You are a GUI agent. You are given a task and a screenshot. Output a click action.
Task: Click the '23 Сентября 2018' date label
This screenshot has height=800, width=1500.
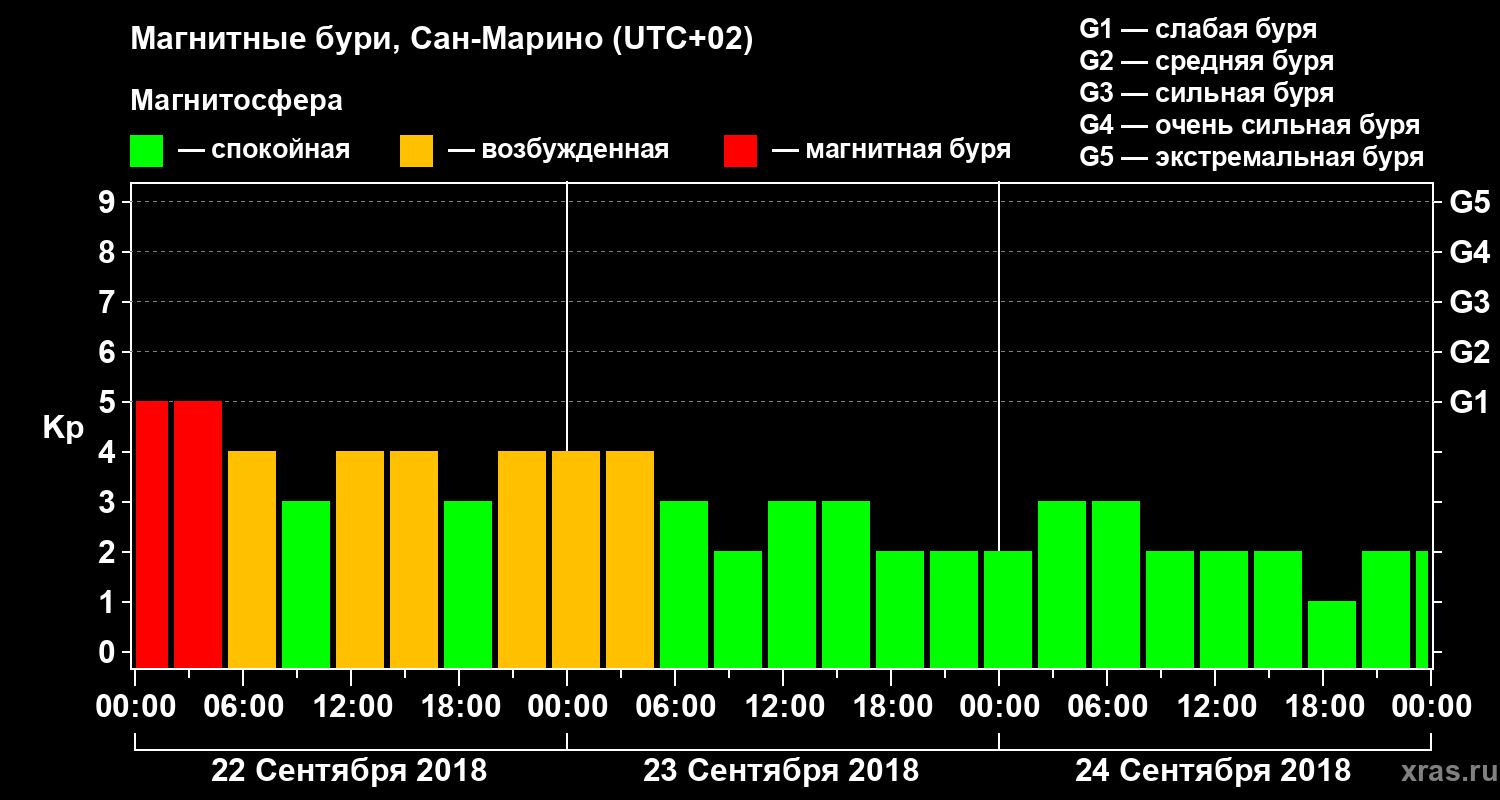click(x=781, y=771)
